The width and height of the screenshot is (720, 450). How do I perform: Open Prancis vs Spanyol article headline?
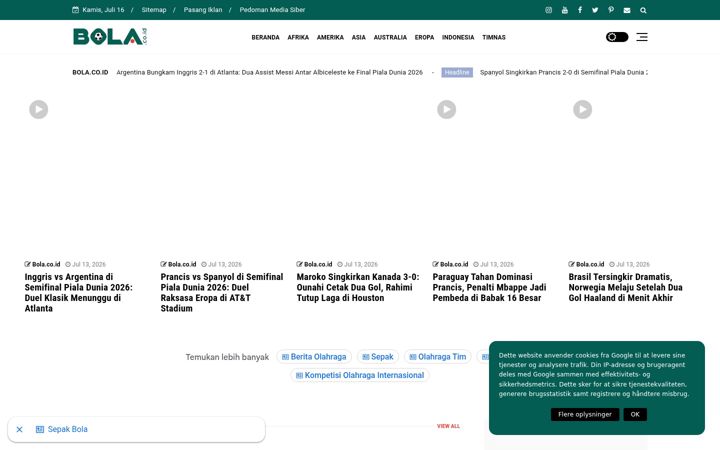pos(222,292)
